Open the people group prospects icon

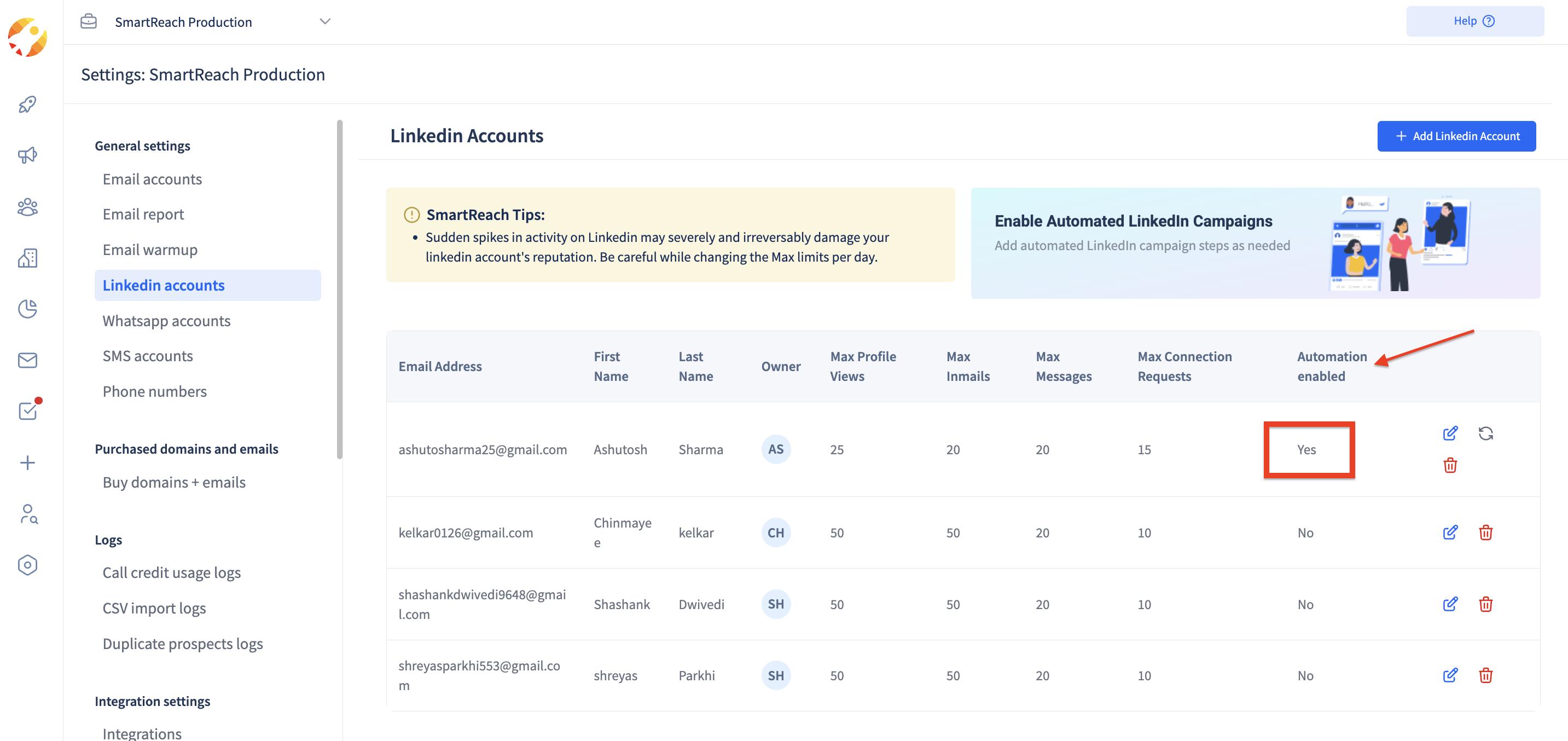coord(27,207)
